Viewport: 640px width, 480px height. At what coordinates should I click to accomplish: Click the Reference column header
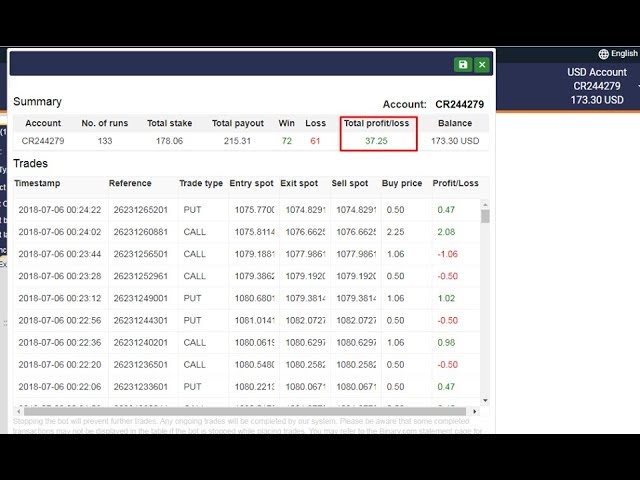130,184
